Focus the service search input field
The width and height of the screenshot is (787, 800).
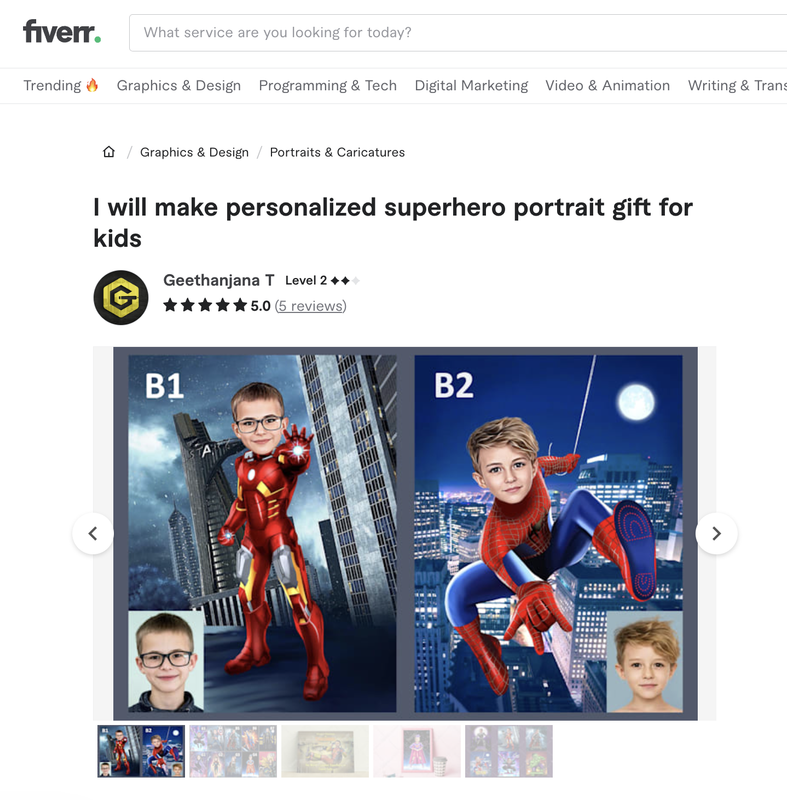click(x=458, y=33)
